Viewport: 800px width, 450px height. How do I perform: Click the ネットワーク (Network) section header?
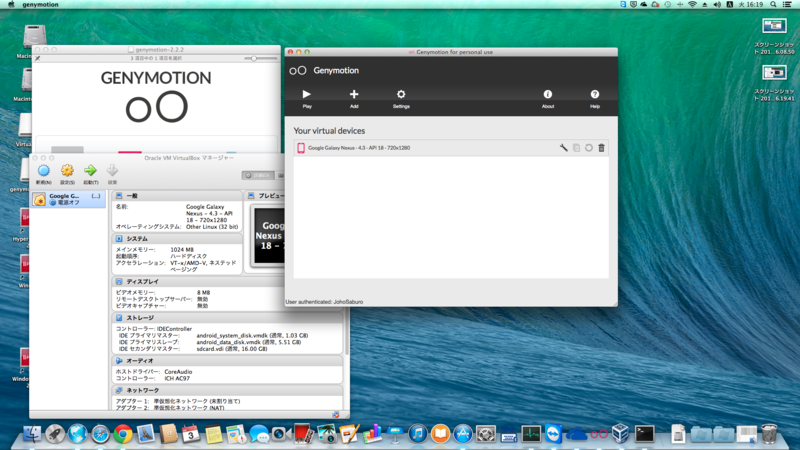click(x=228, y=390)
